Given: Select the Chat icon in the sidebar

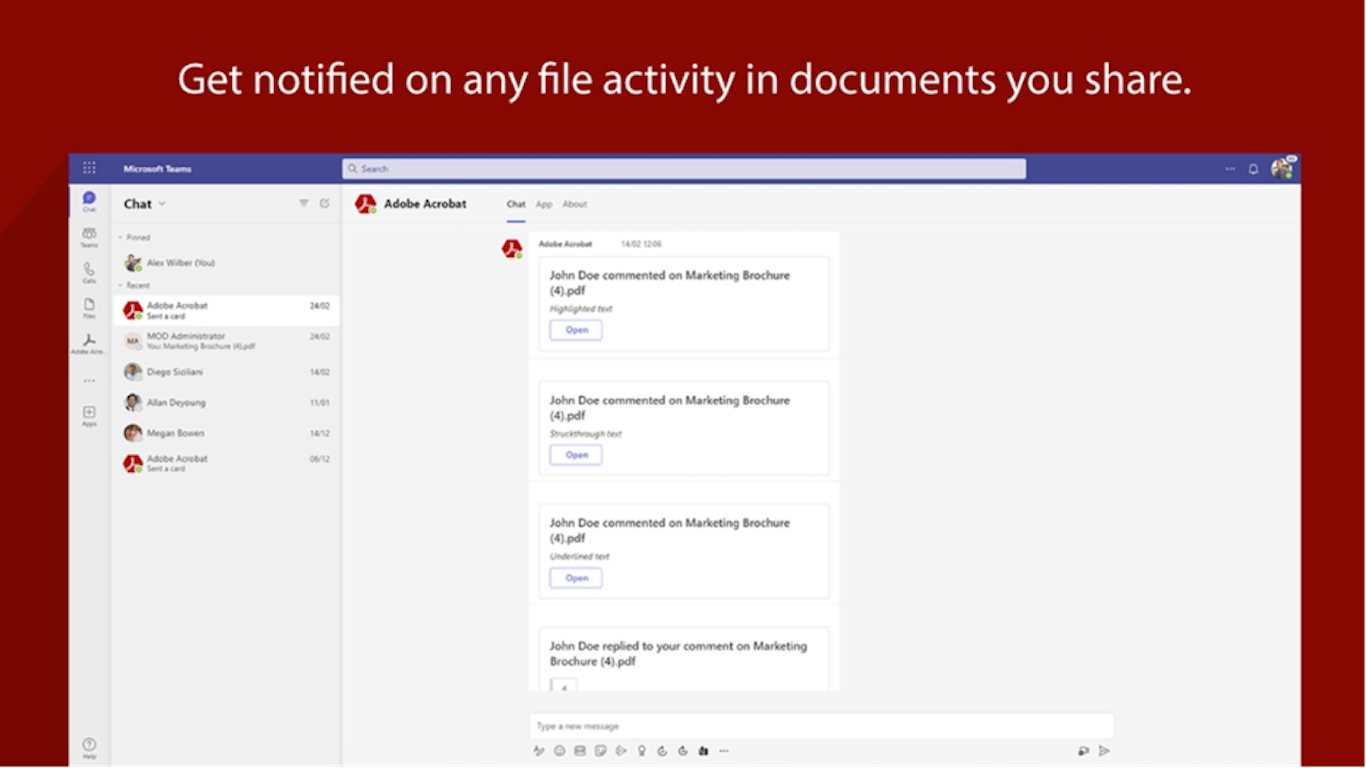Looking at the screenshot, I should (89, 201).
